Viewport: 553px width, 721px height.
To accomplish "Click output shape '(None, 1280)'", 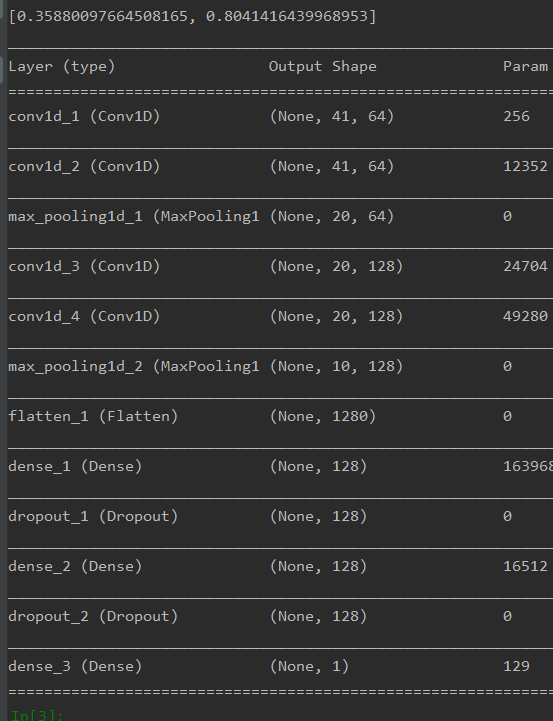I will (x=323, y=416).
